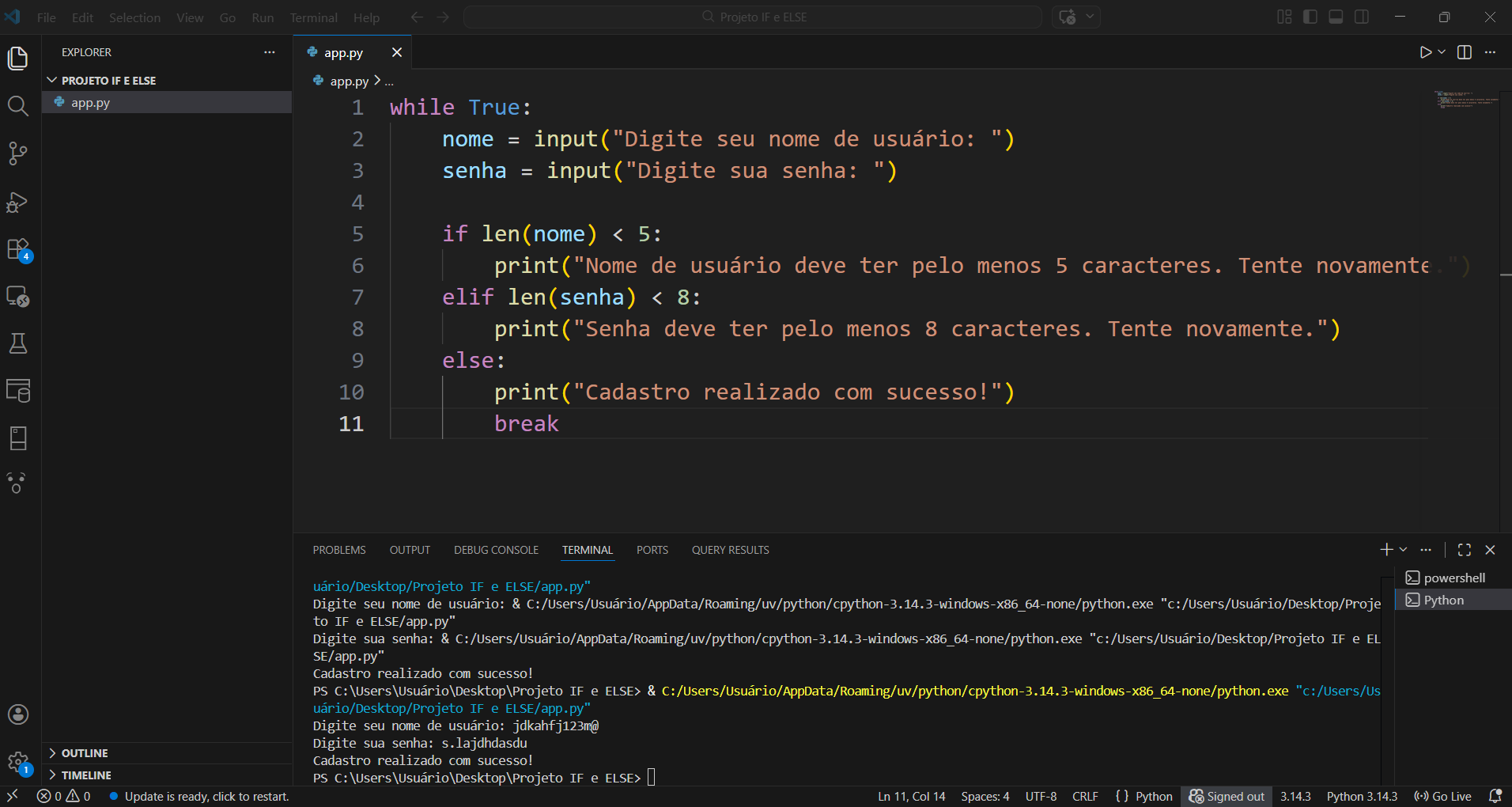Switch to the PROBLEMS panel tab
This screenshot has width=1512, height=807.
coord(338,550)
